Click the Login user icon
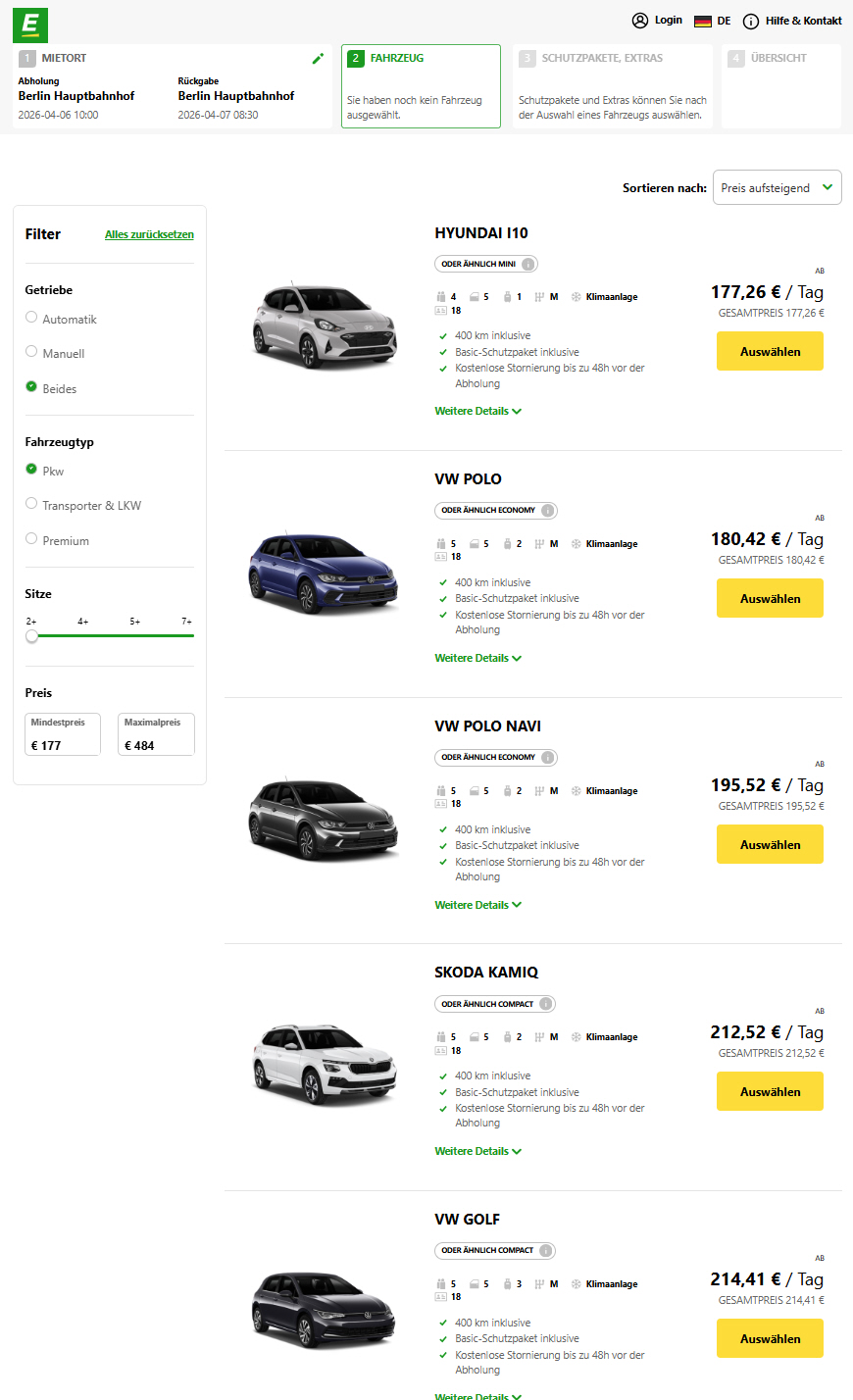853x1400 pixels. [640, 21]
